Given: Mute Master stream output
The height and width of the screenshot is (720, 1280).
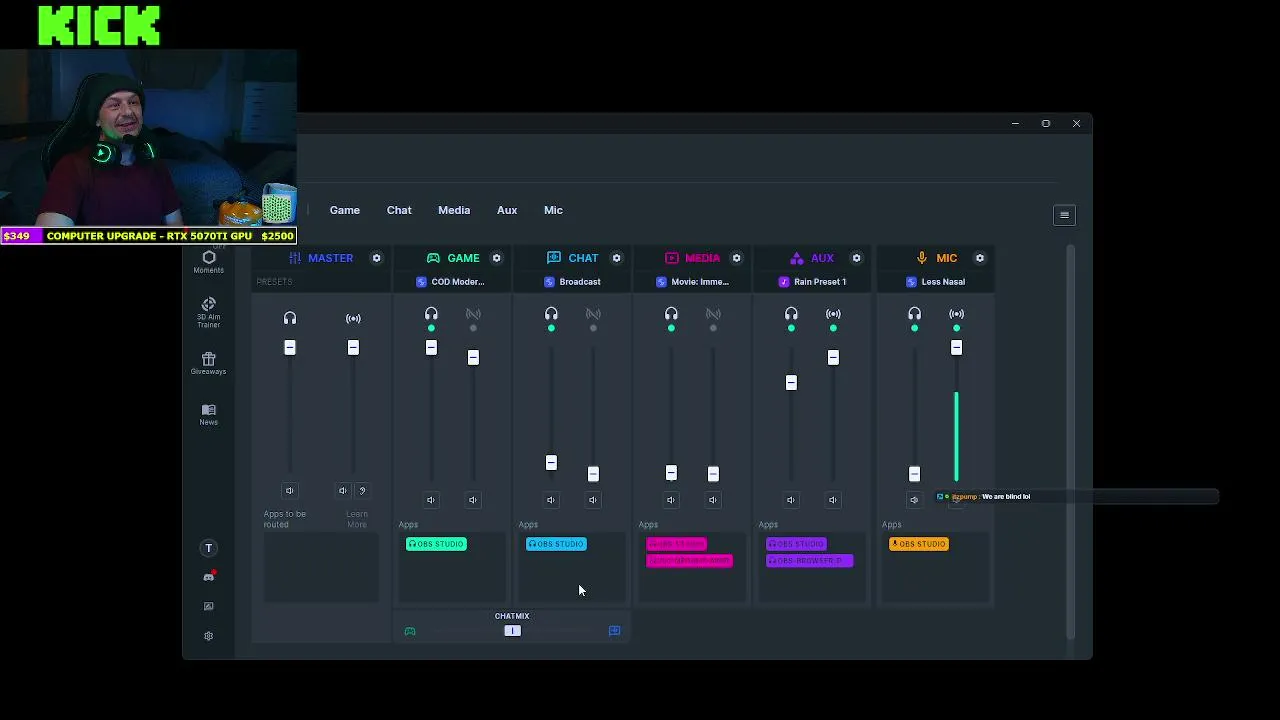Looking at the screenshot, I should [343, 490].
